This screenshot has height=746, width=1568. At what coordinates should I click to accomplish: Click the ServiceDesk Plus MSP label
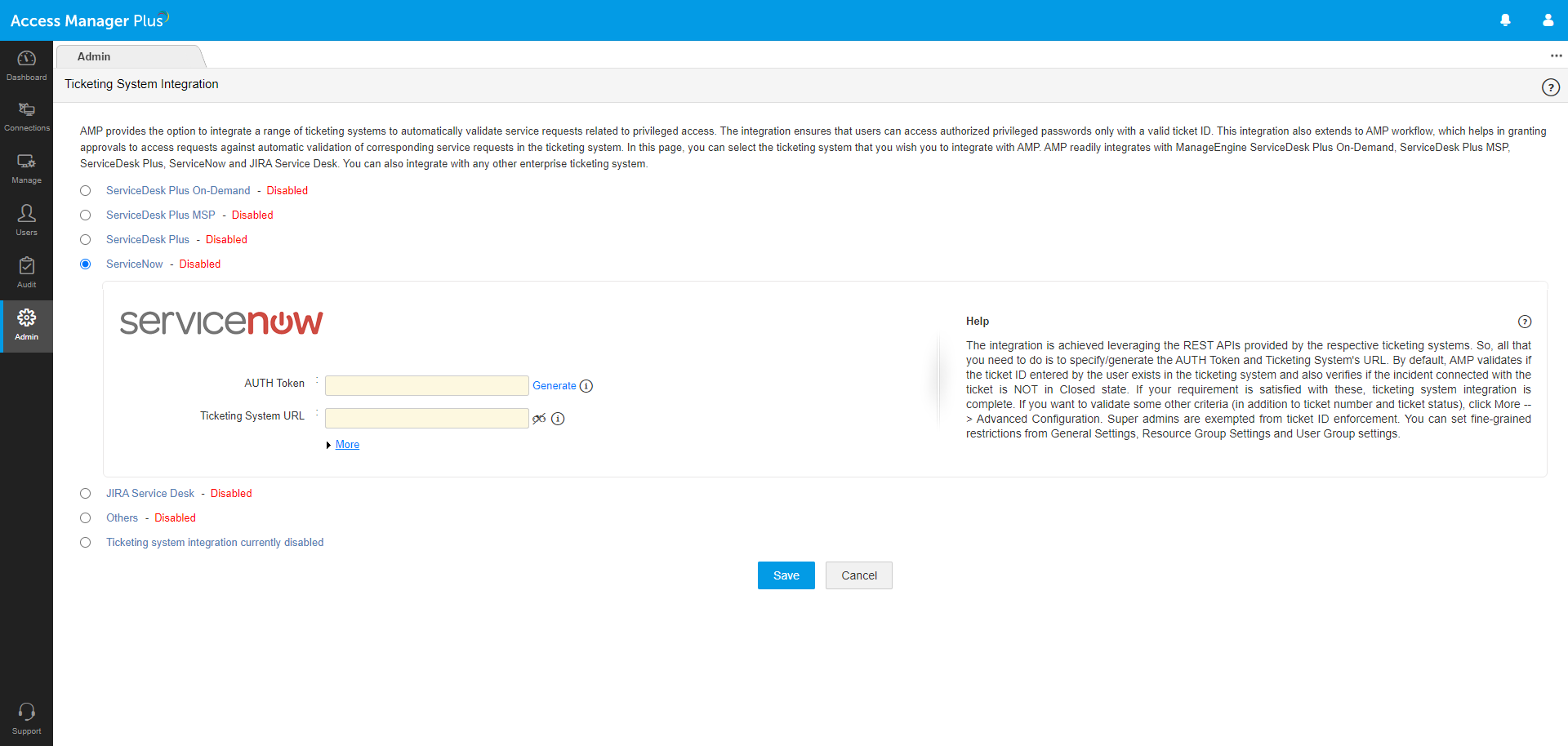[161, 215]
